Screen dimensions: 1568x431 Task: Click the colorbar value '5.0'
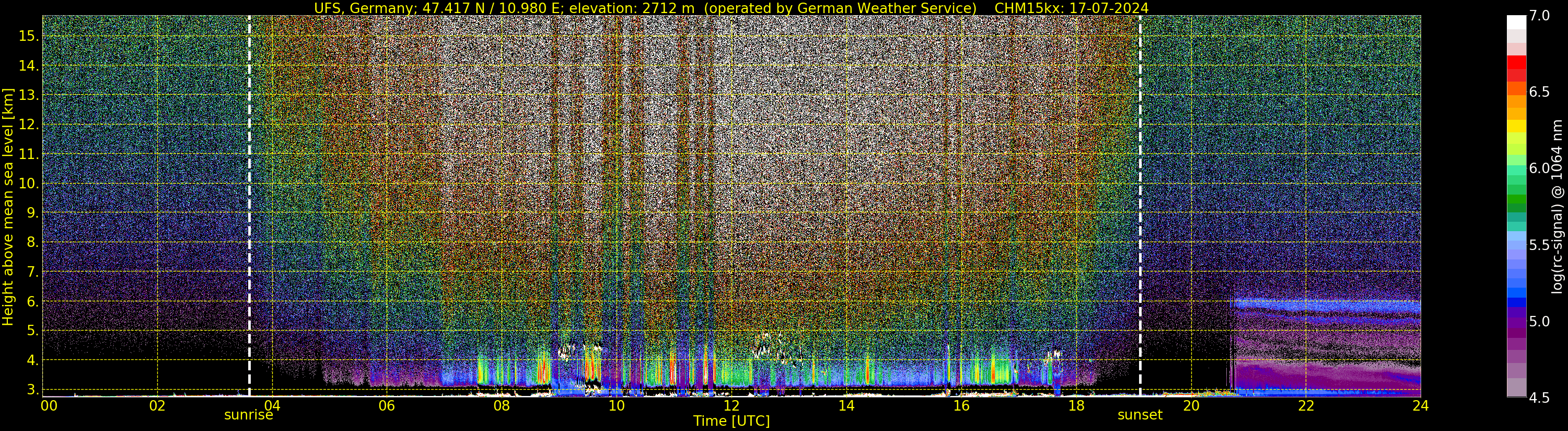point(1539,321)
